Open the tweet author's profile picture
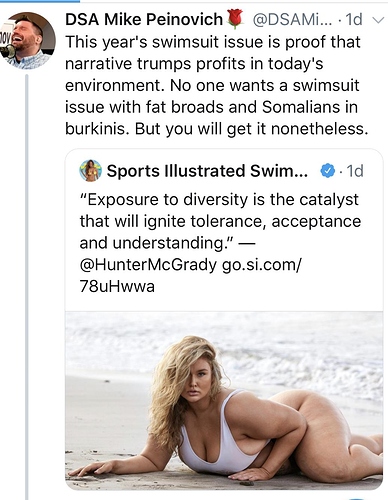The width and height of the screenshot is (388, 500). [27, 41]
